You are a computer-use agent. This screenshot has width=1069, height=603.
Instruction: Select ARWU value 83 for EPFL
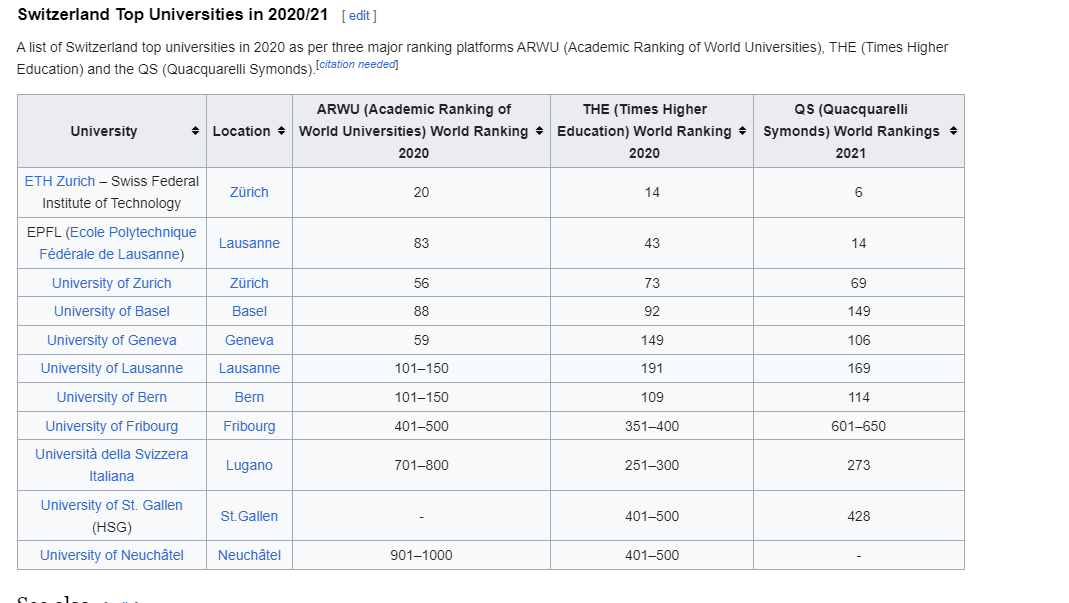(x=421, y=243)
